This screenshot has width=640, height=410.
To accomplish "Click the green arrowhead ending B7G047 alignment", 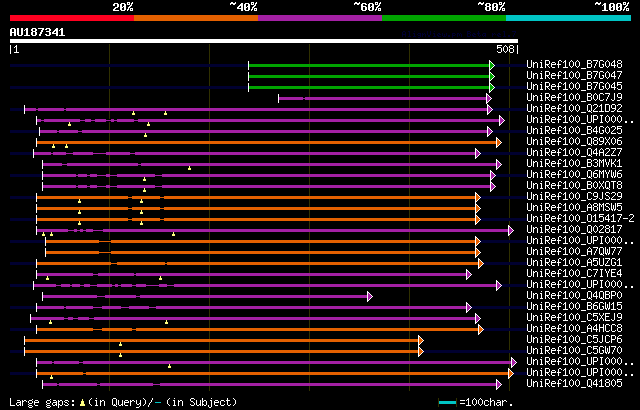I will point(492,76).
